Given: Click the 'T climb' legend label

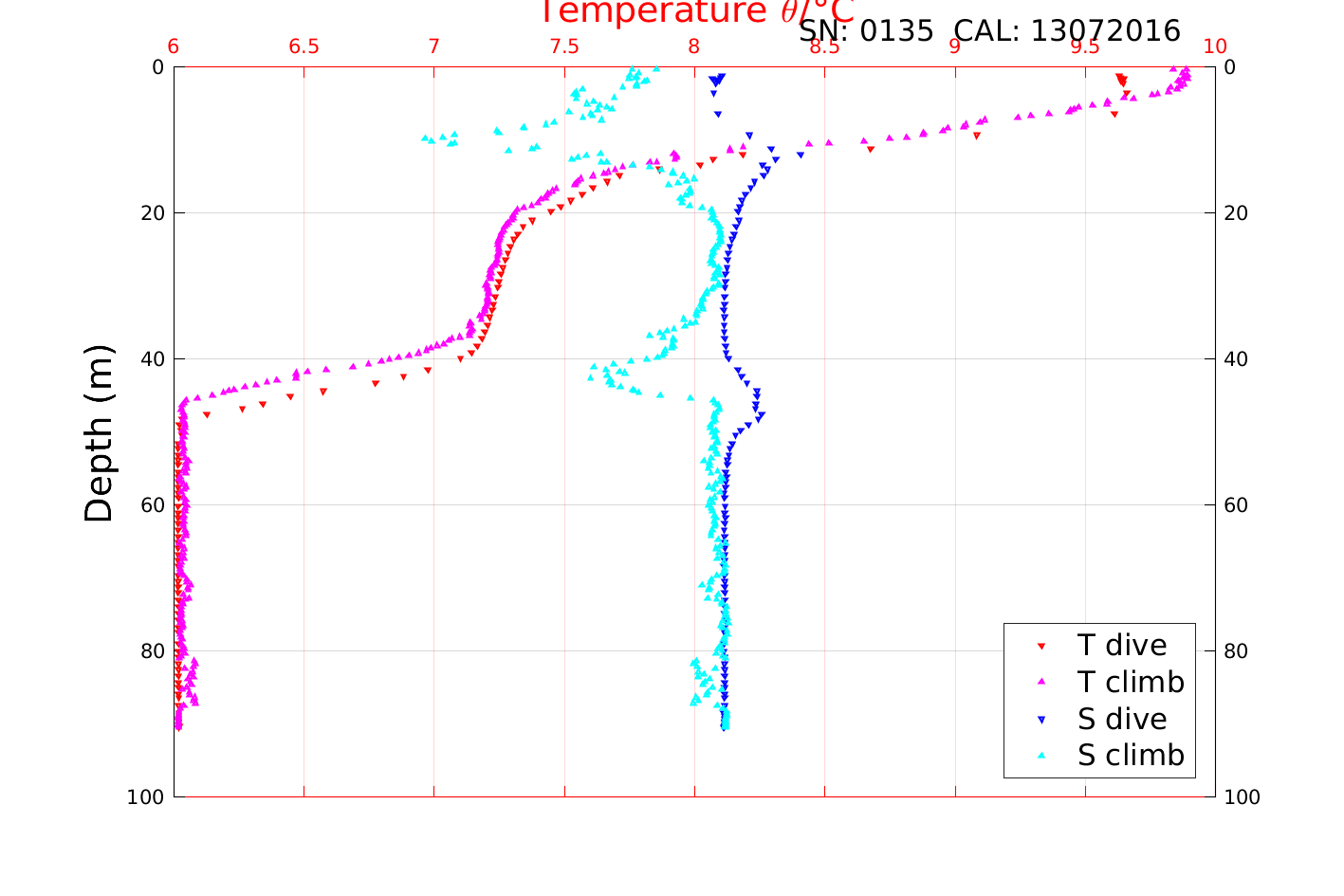Looking at the screenshot, I should point(1131,682).
